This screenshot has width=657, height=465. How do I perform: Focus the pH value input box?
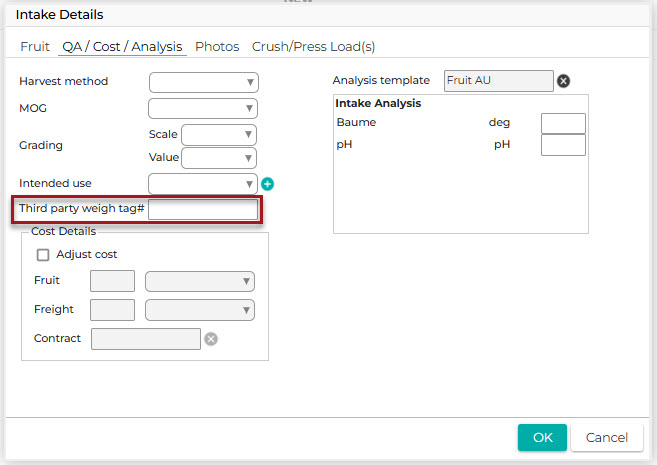pos(562,145)
